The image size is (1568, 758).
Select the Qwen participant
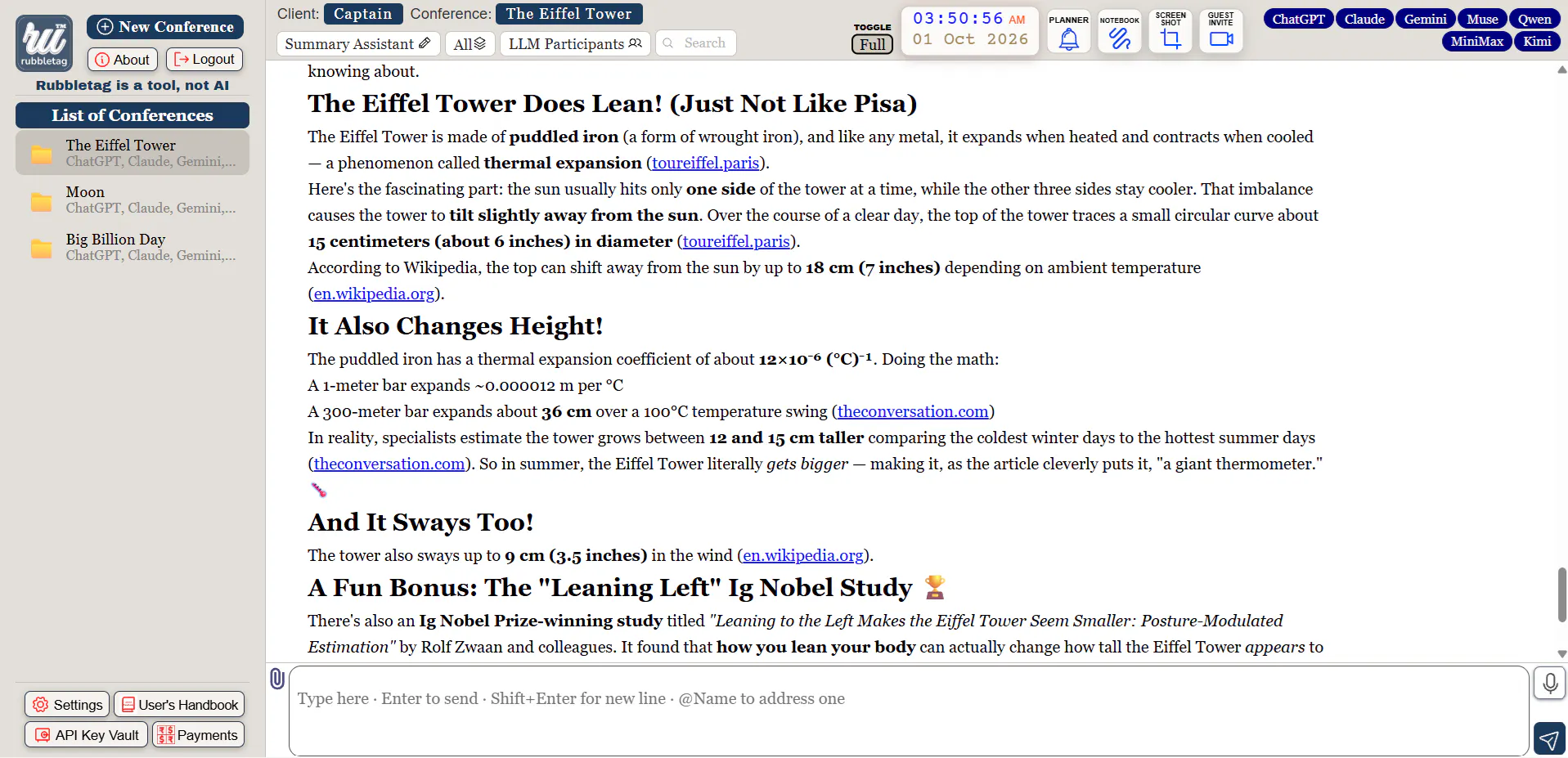1534,19
